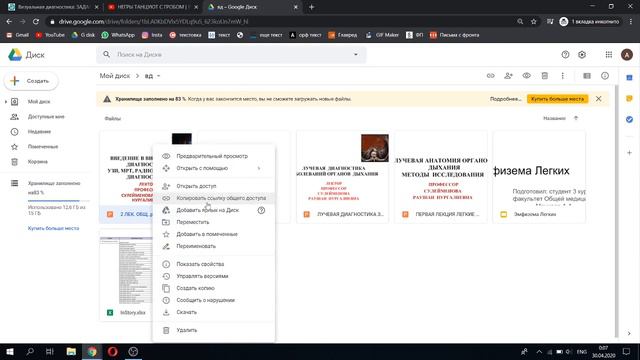Open Доступные мне in the sidebar
Screen dimensions: 640x360
[x=46, y=117]
